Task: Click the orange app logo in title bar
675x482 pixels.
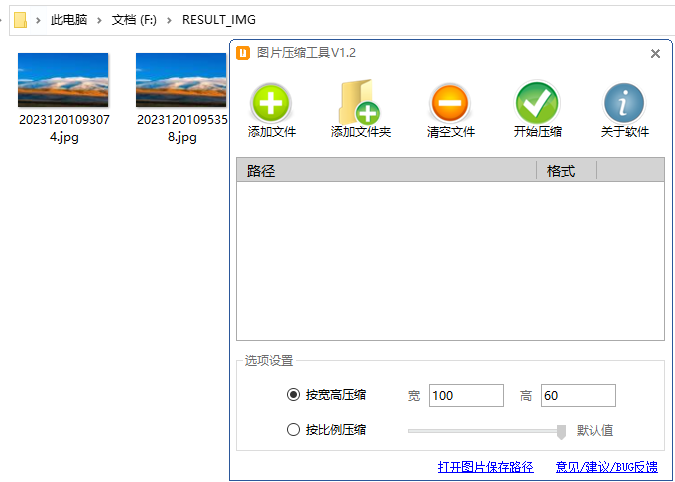Action: point(243,53)
